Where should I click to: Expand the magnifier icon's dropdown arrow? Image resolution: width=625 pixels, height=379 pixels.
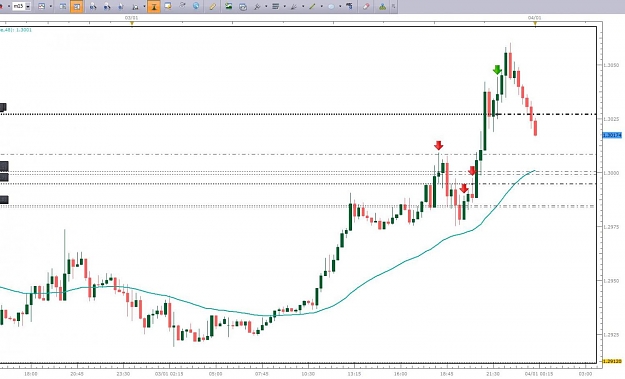click(144, 7)
